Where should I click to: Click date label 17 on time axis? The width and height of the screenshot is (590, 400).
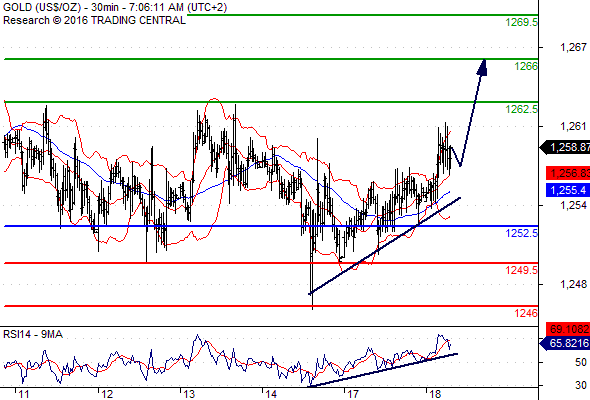coord(353,394)
